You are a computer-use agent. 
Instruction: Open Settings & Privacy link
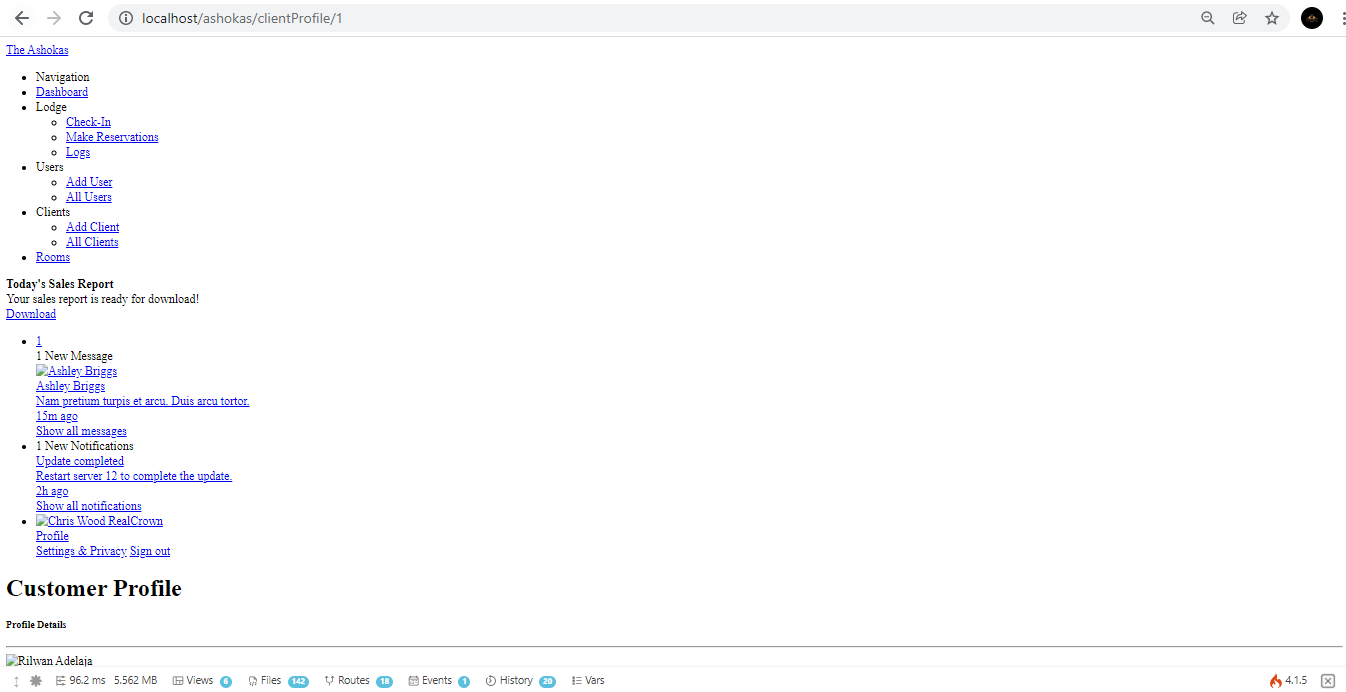(81, 551)
